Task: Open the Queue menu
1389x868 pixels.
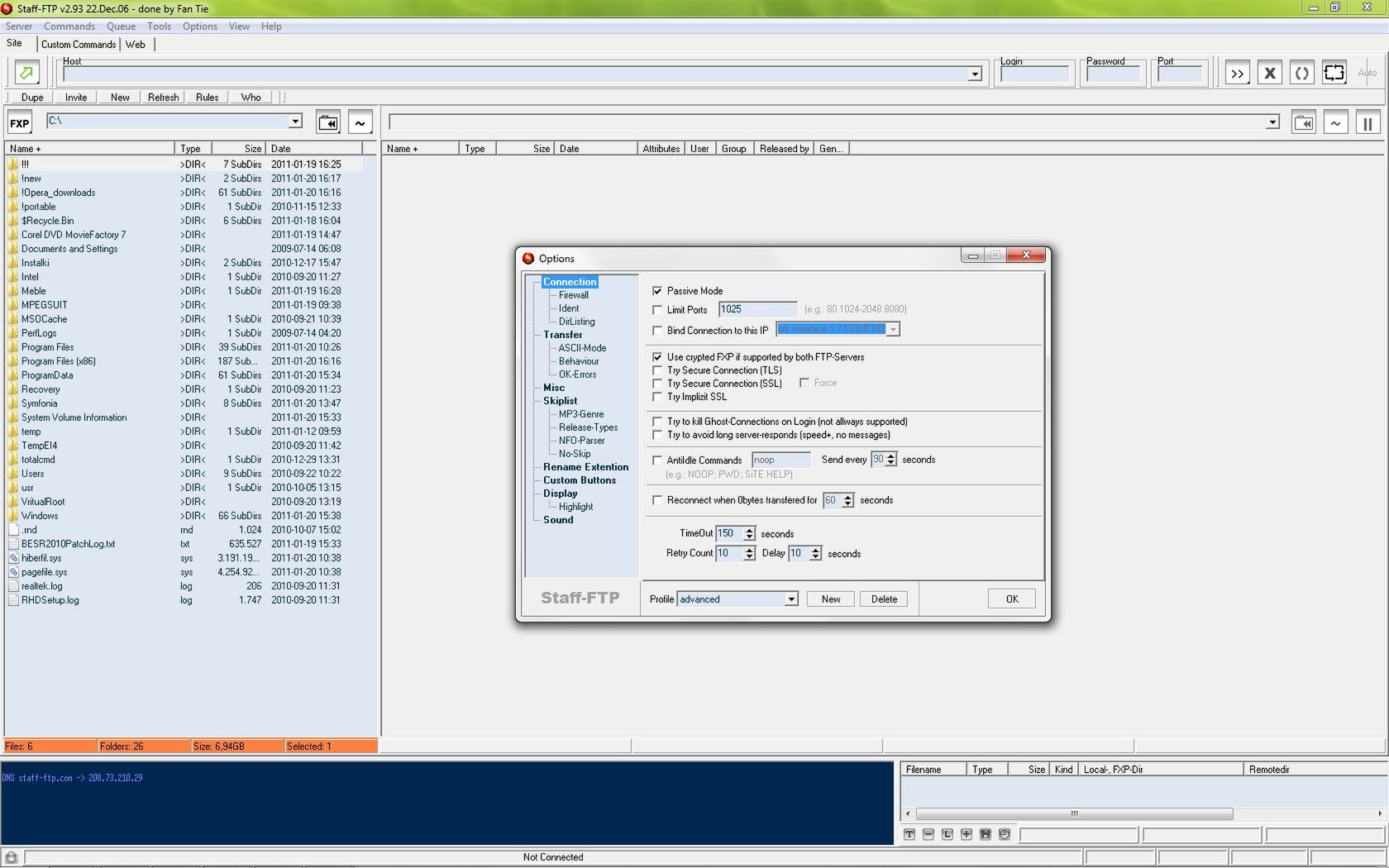Action: 121,26
